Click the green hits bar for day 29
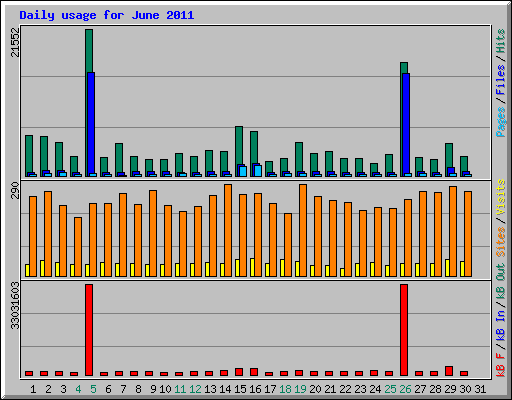 point(449,155)
